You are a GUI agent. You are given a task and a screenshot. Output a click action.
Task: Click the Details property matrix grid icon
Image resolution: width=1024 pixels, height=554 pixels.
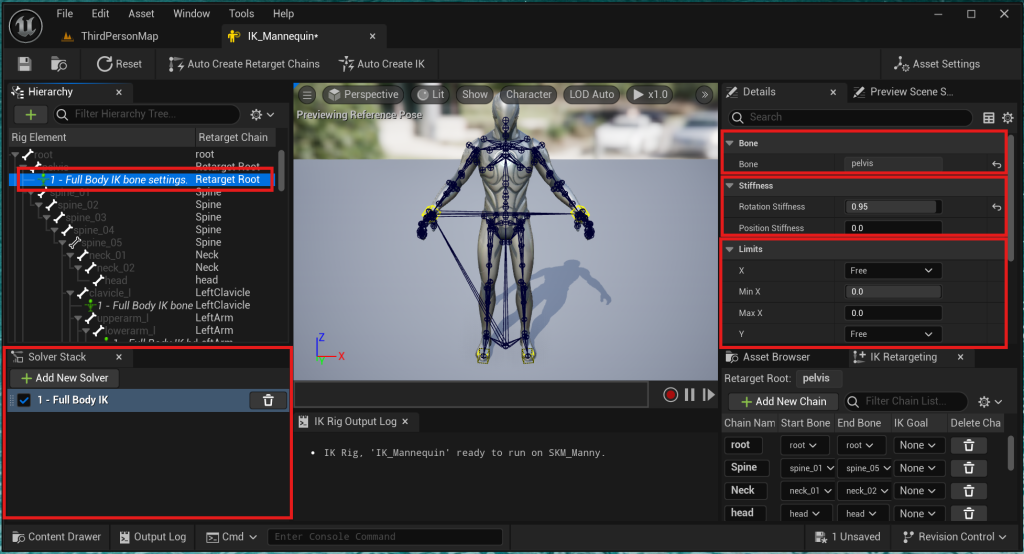pyautogui.click(x=989, y=118)
